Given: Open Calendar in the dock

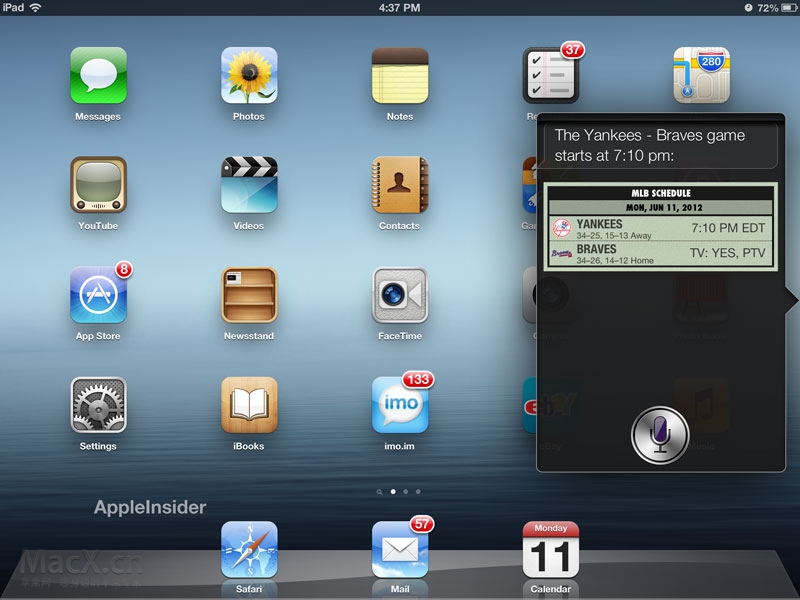Looking at the screenshot, I should (551, 549).
